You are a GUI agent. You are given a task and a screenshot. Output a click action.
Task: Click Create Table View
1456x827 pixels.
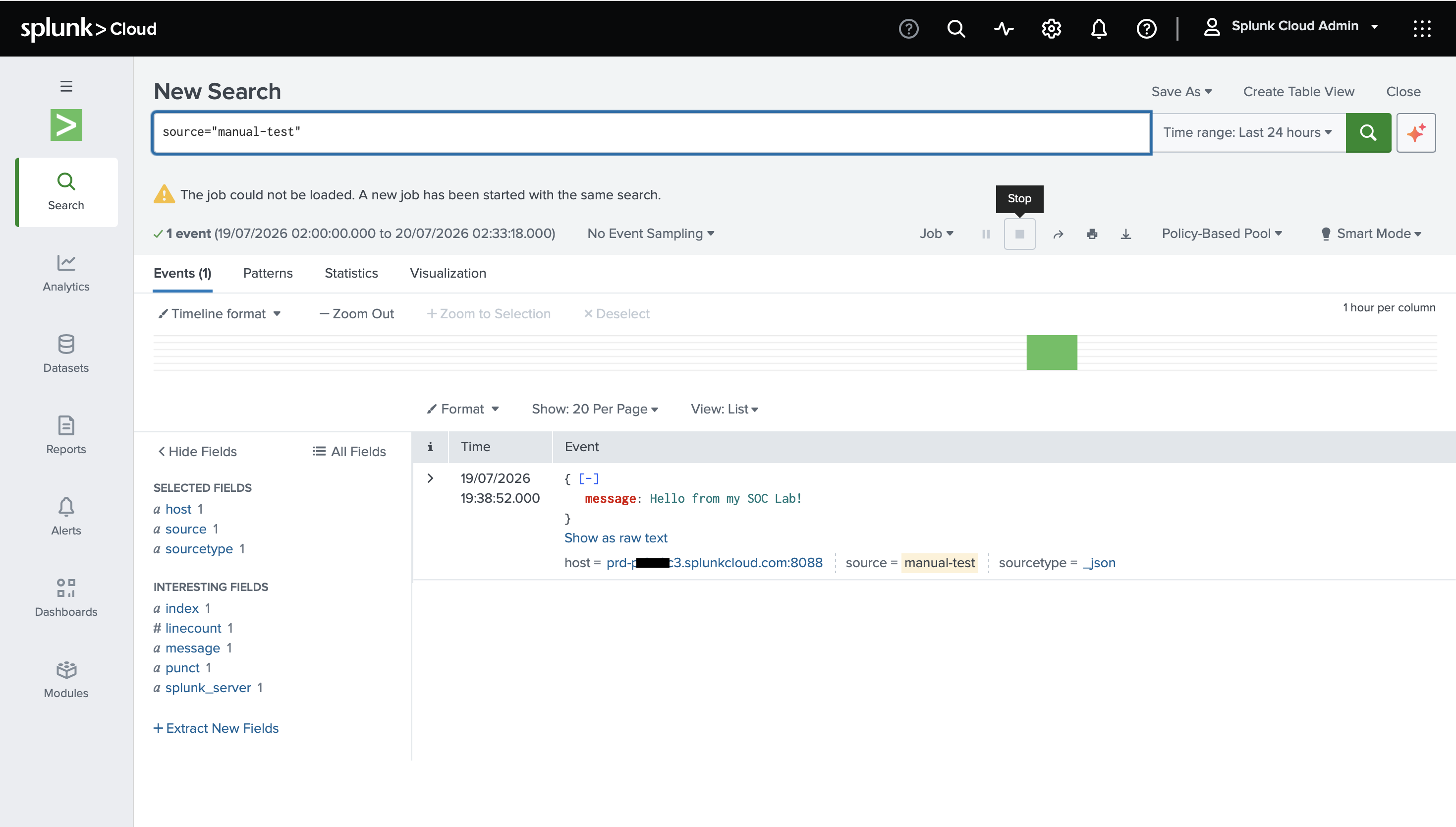pyautogui.click(x=1299, y=92)
